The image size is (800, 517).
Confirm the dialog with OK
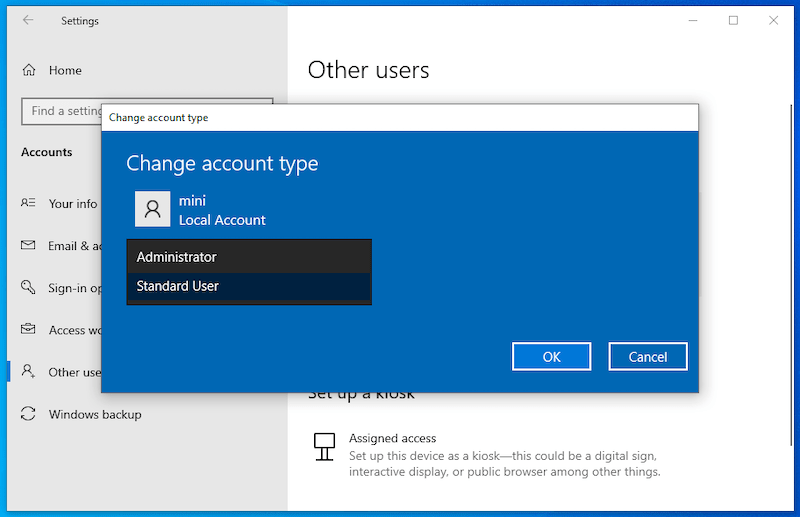pos(552,357)
